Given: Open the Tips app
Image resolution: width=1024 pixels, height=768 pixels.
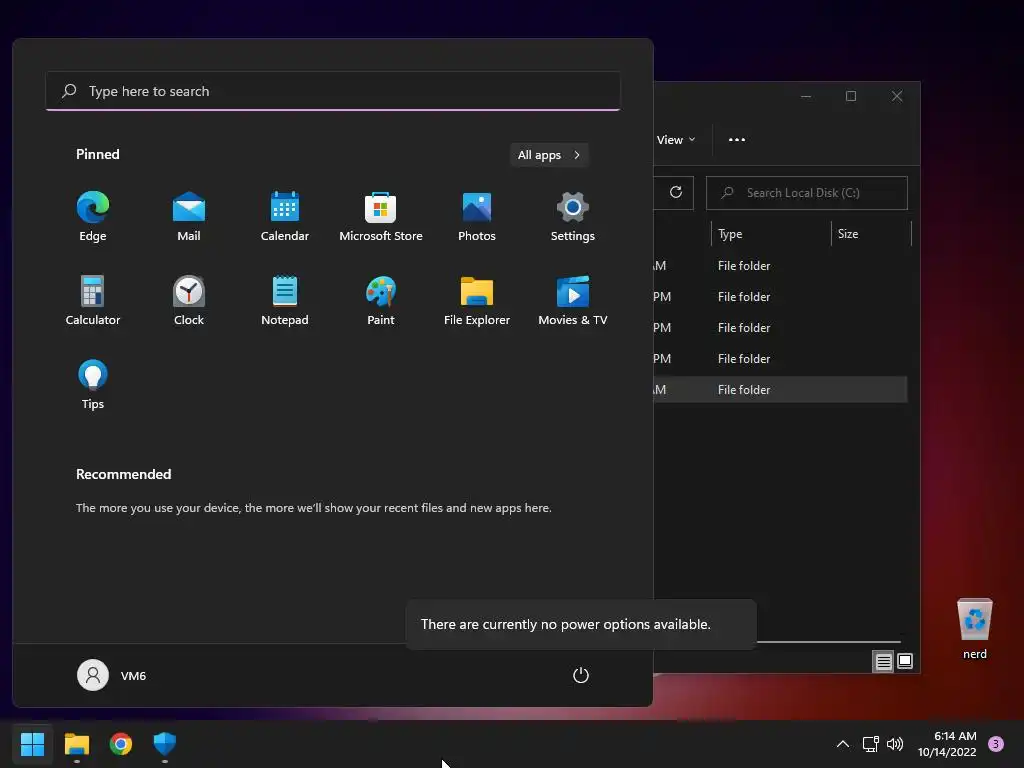Looking at the screenshot, I should point(93,385).
